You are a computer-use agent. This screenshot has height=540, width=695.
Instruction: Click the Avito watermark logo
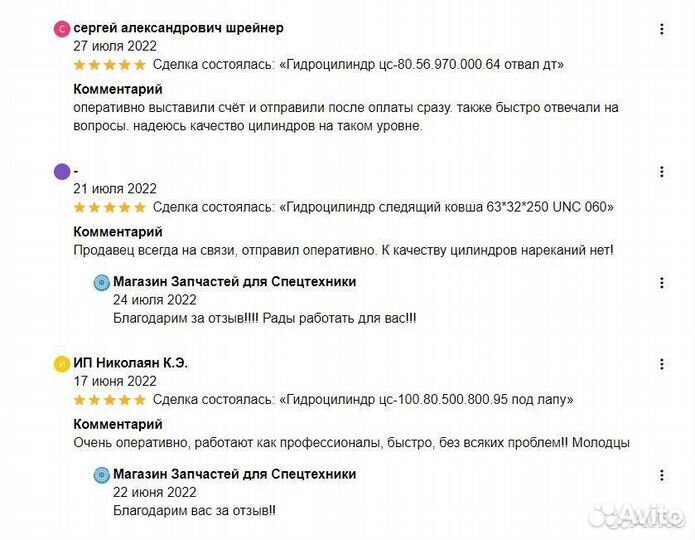(635, 514)
